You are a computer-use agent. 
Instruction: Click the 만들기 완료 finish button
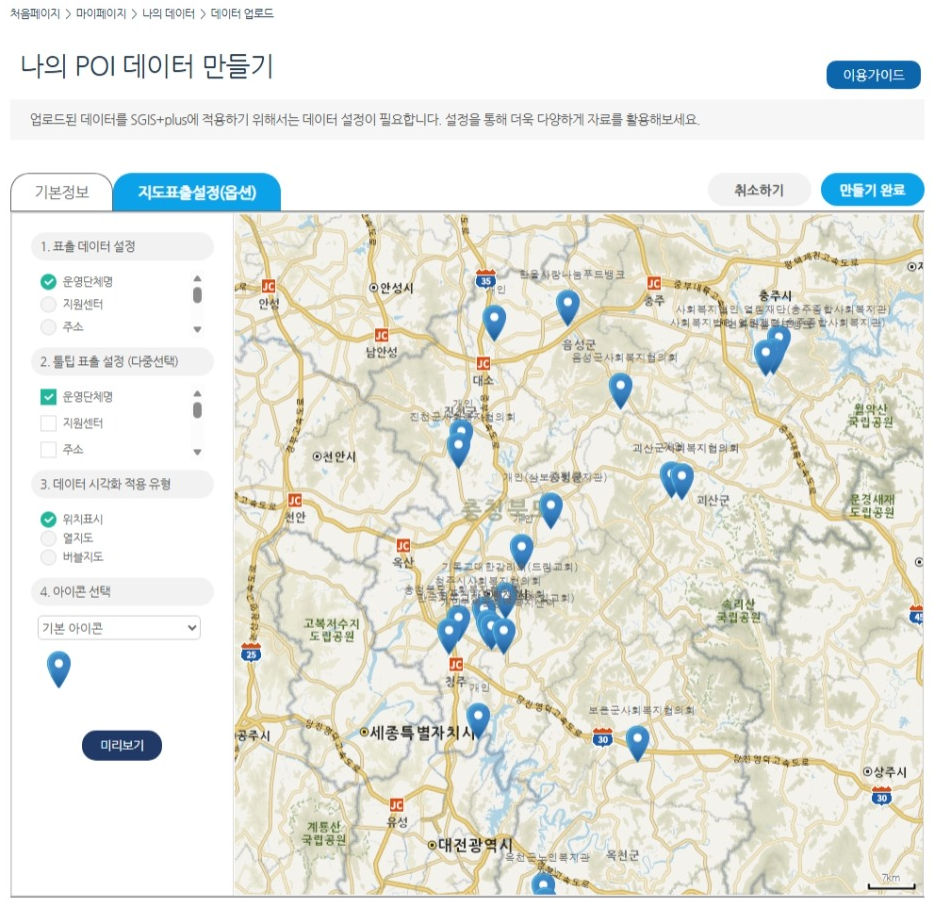(872, 190)
